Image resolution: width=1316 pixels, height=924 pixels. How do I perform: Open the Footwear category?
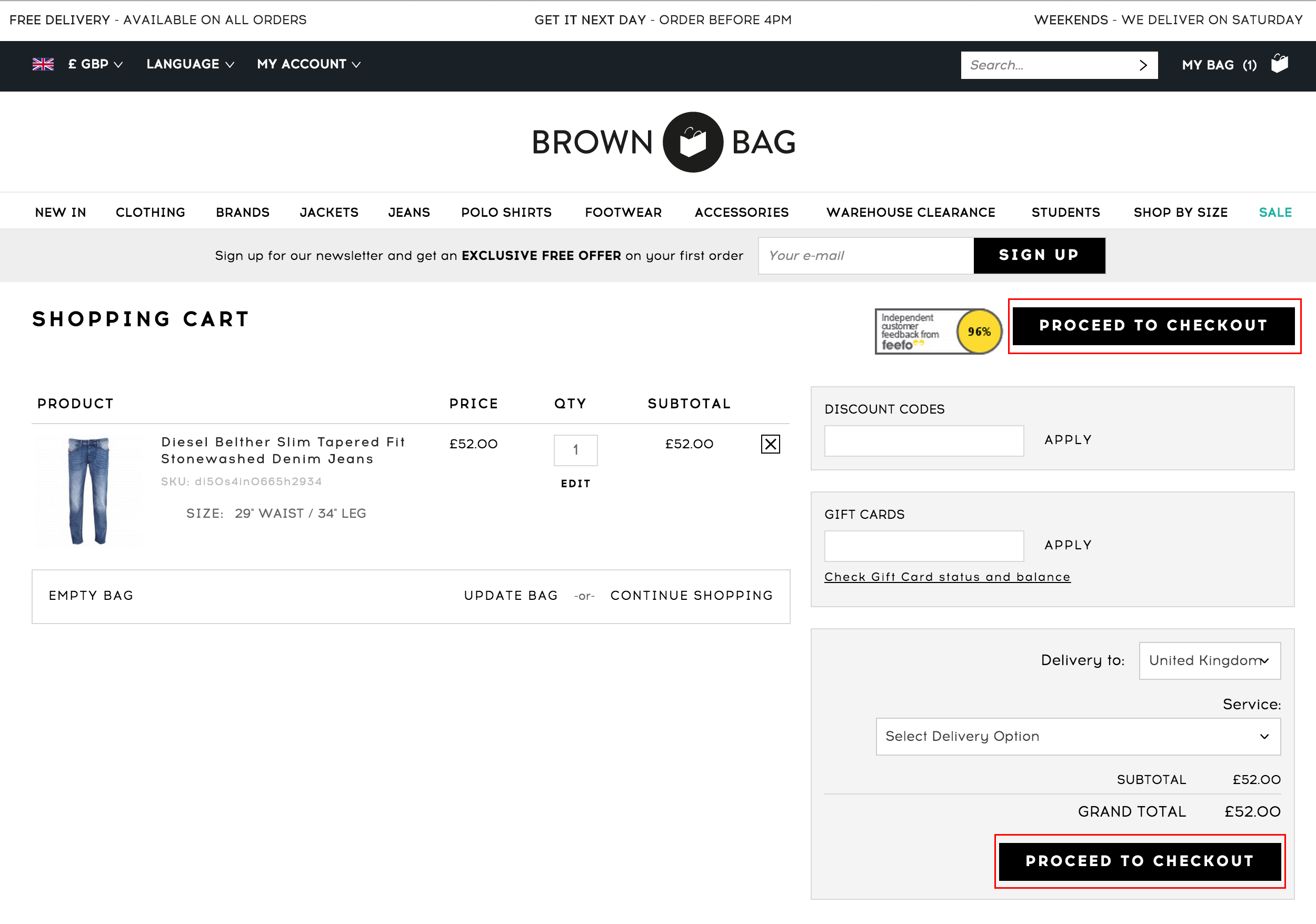point(624,213)
